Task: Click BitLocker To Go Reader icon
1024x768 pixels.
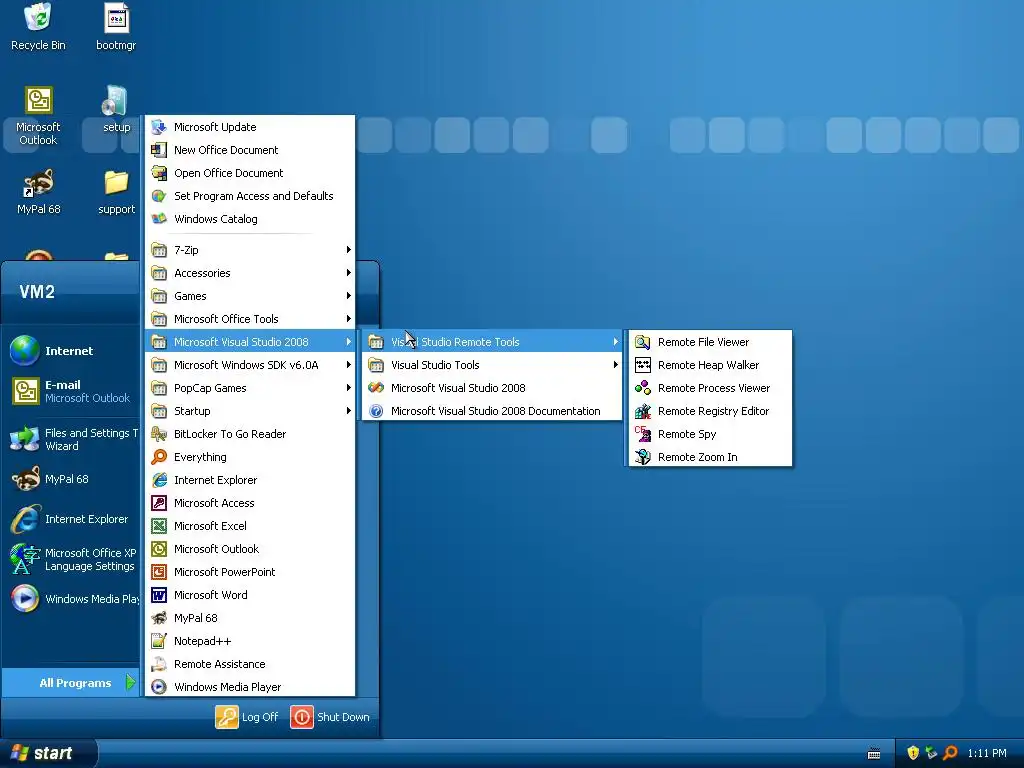Action: 159,434
